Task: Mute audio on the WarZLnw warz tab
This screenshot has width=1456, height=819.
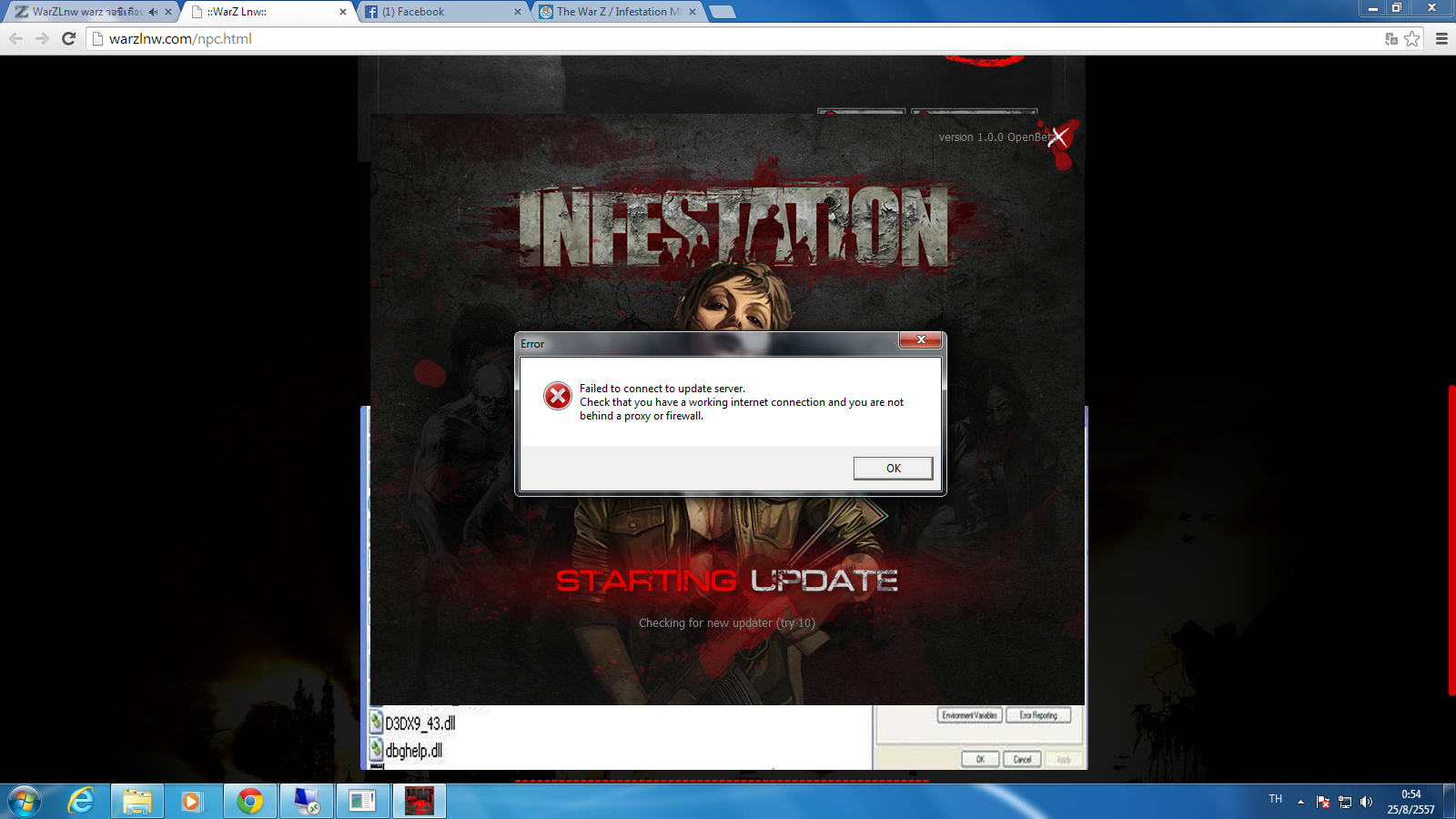Action: 153,12
